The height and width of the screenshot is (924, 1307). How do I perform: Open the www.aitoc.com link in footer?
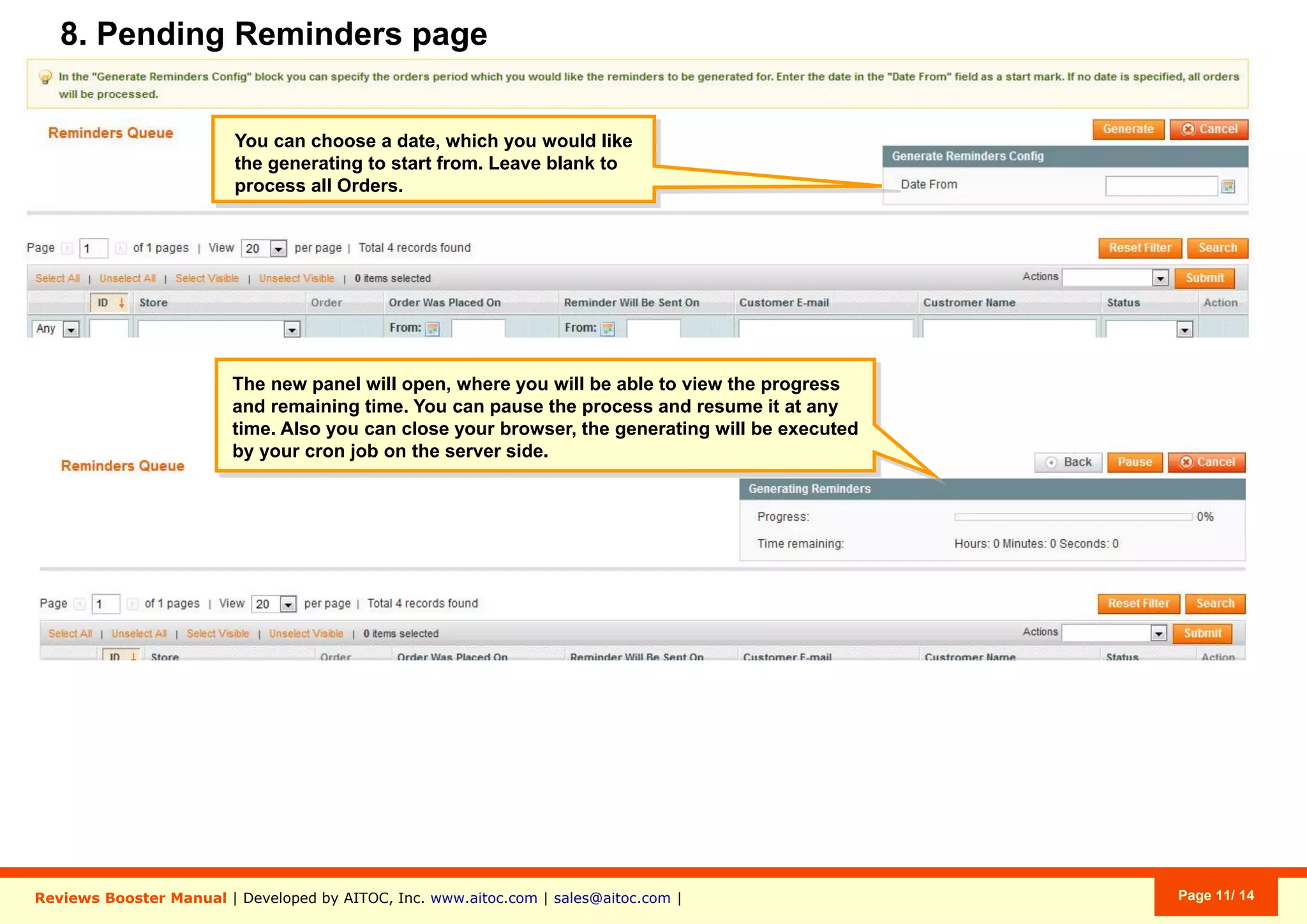(484, 898)
